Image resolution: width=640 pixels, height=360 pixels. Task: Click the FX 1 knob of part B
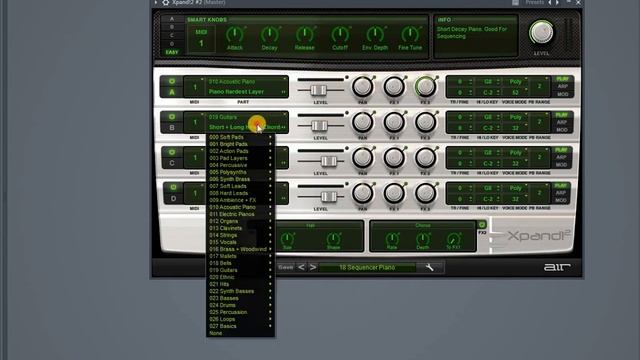coord(394,122)
